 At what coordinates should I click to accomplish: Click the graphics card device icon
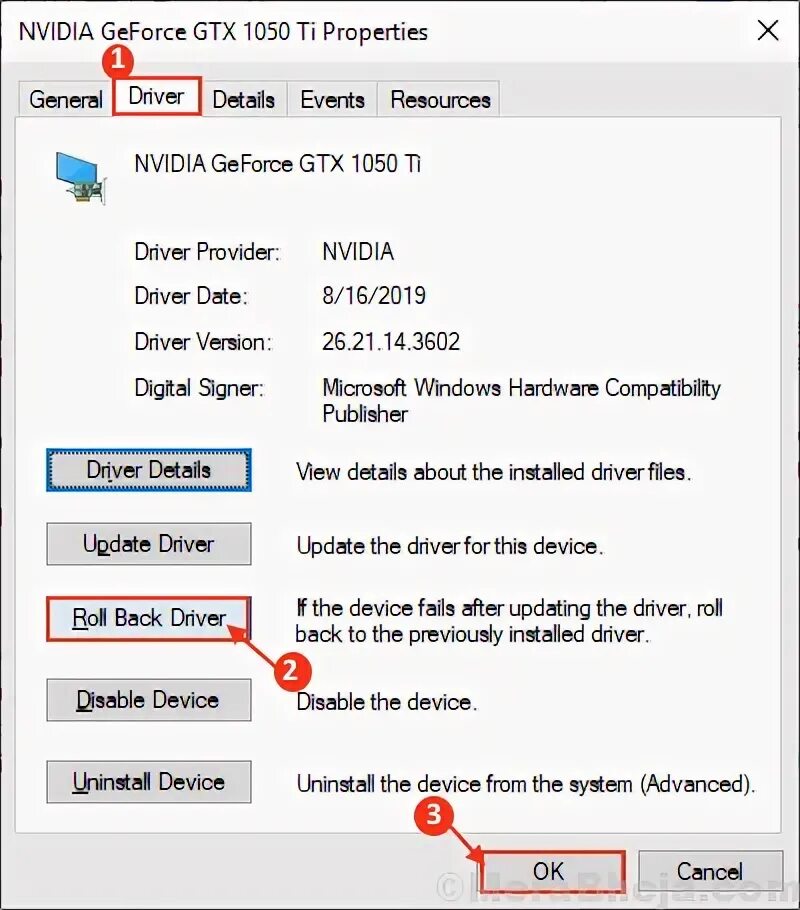pos(81,178)
